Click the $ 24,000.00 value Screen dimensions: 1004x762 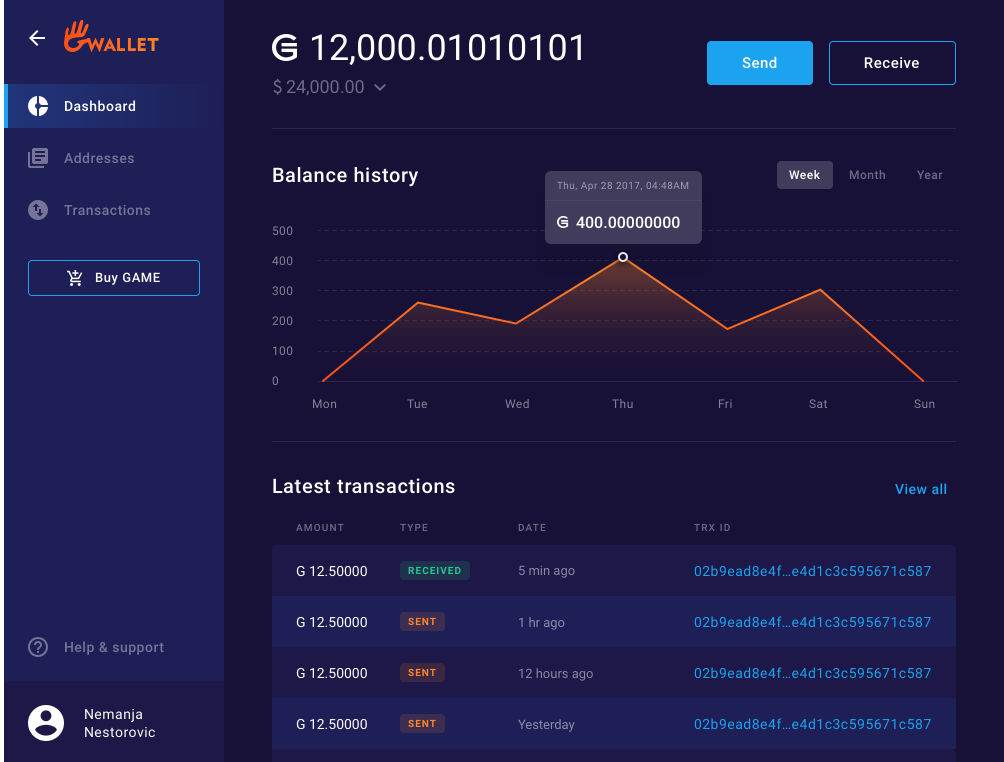click(x=319, y=87)
